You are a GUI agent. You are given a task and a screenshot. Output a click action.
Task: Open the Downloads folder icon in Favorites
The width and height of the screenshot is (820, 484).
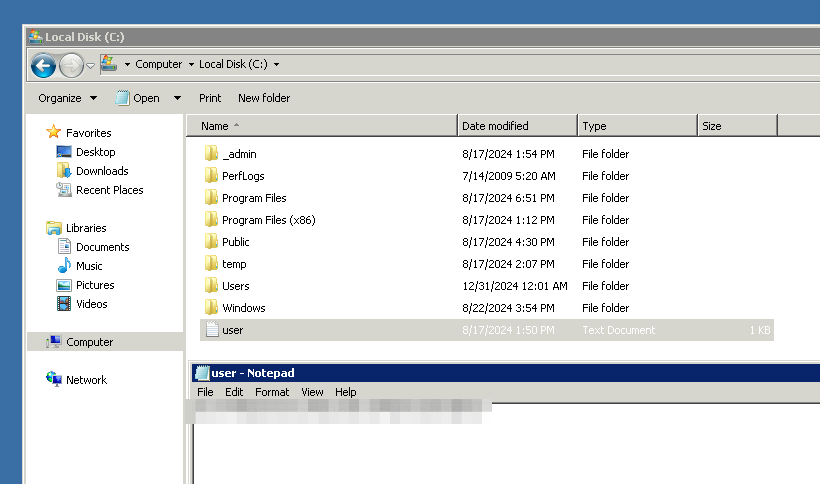[65, 171]
